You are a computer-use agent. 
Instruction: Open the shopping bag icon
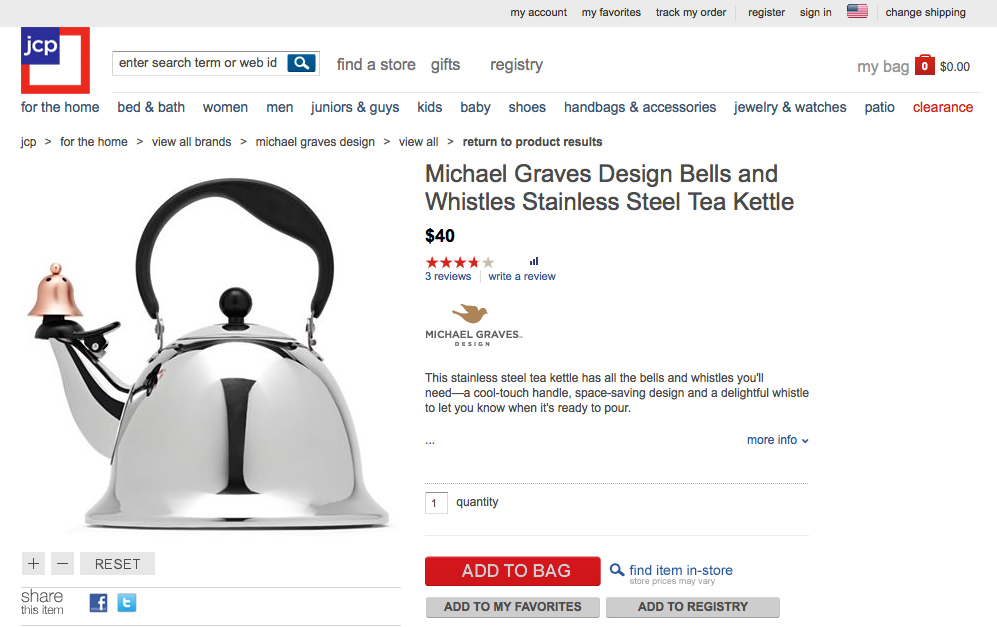click(922, 66)
